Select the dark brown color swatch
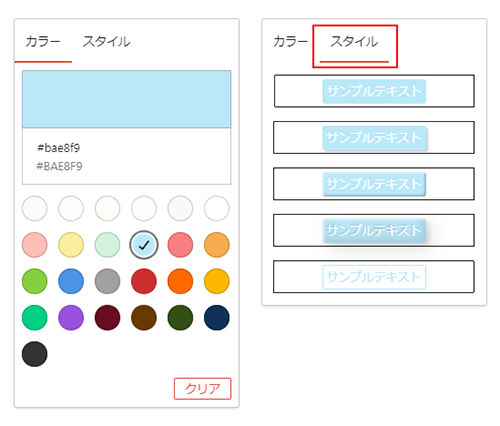The image size is (500, 426). 144,318
